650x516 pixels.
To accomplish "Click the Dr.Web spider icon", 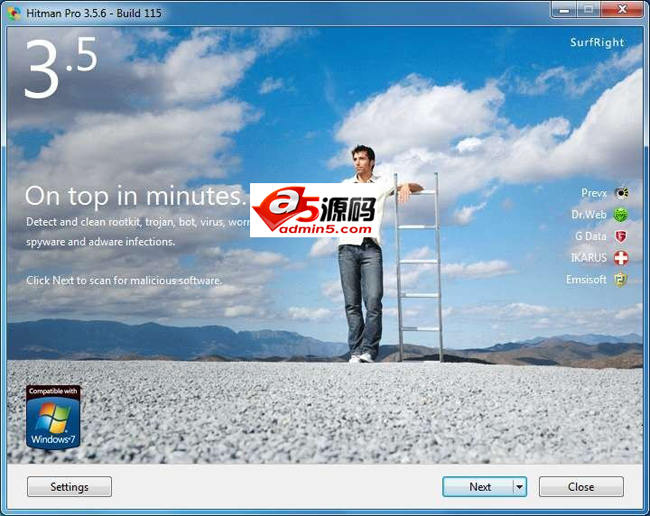I will coord(621,215).
